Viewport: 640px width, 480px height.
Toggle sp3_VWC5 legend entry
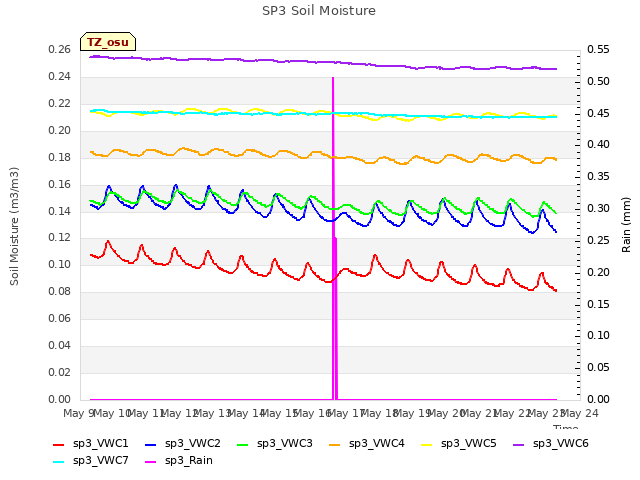coord(459,444)
